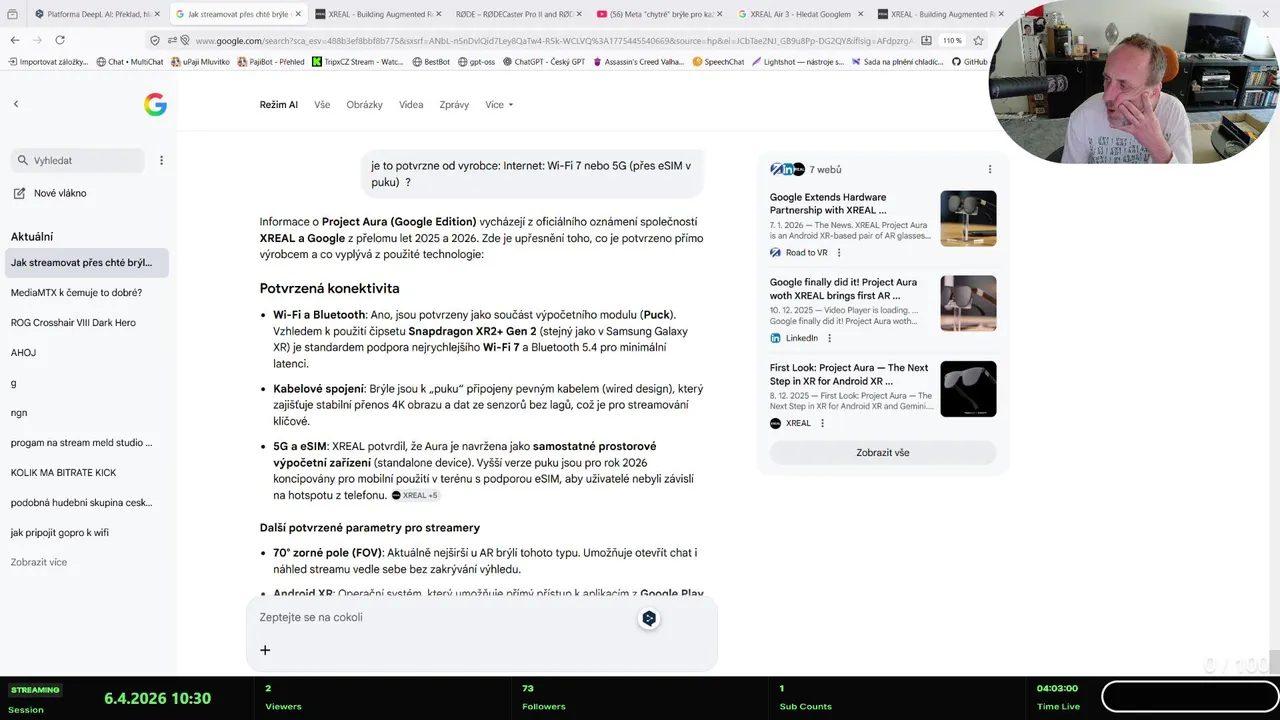Click the Google logo
Image resolution: width=1280 pixels, height=720 pixels.
pos(155,104)
